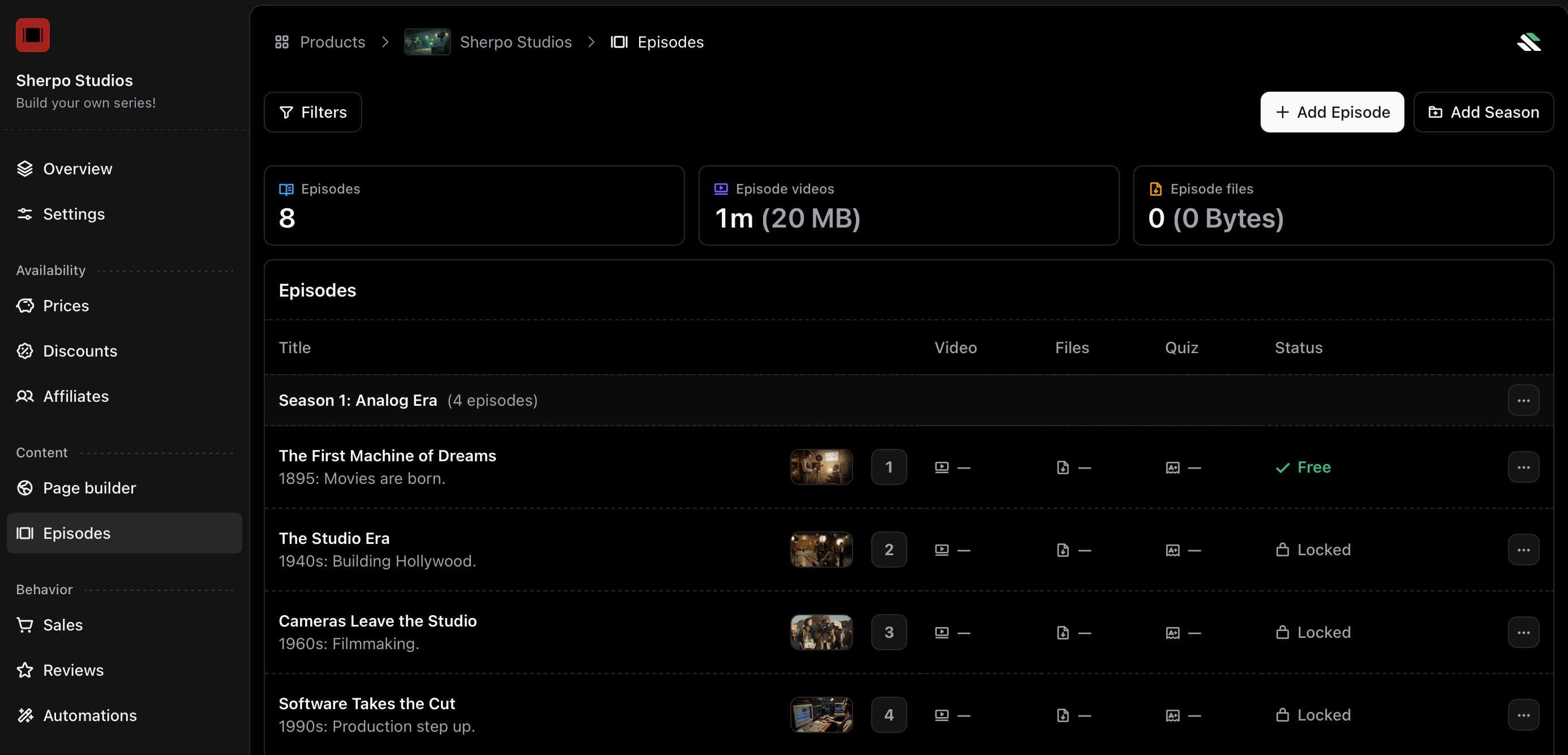Toggle the Free status on The First Machine of Dreams

(1303, 467)
